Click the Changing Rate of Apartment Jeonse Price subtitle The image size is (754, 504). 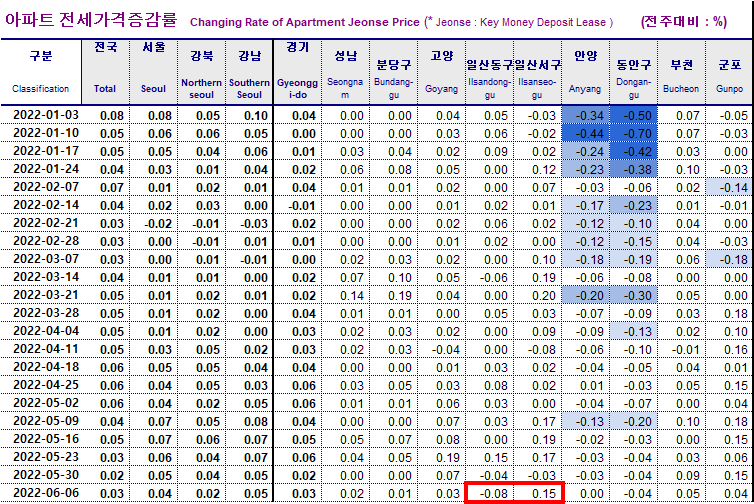click(x=305, y=22)
